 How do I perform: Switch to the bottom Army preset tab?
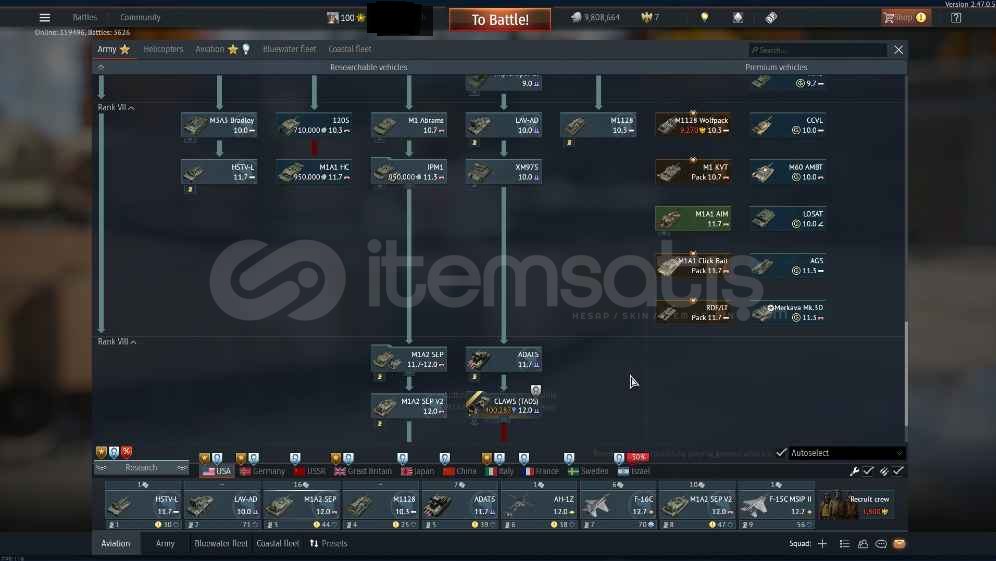click(165, 544)
